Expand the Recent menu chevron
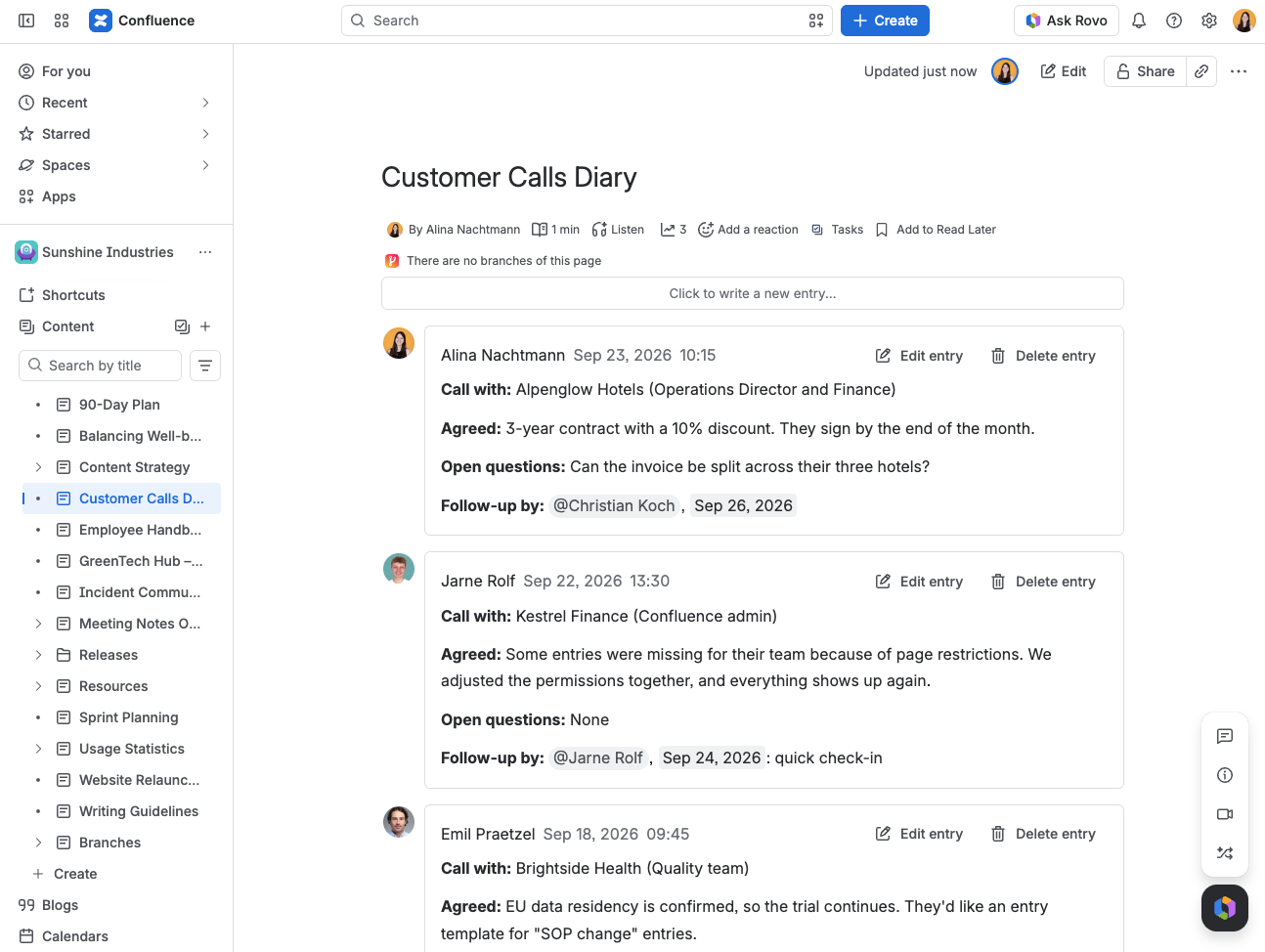Viewport: 1265px width, 952px height. click(205, 103)
